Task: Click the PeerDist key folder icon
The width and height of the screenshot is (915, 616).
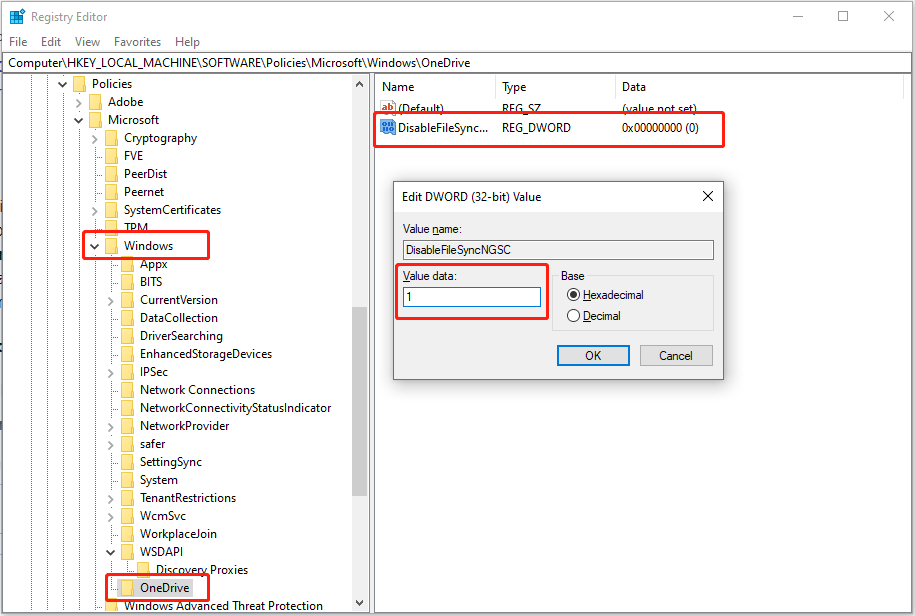Action: pyautogui.click(x=112, y=173)
